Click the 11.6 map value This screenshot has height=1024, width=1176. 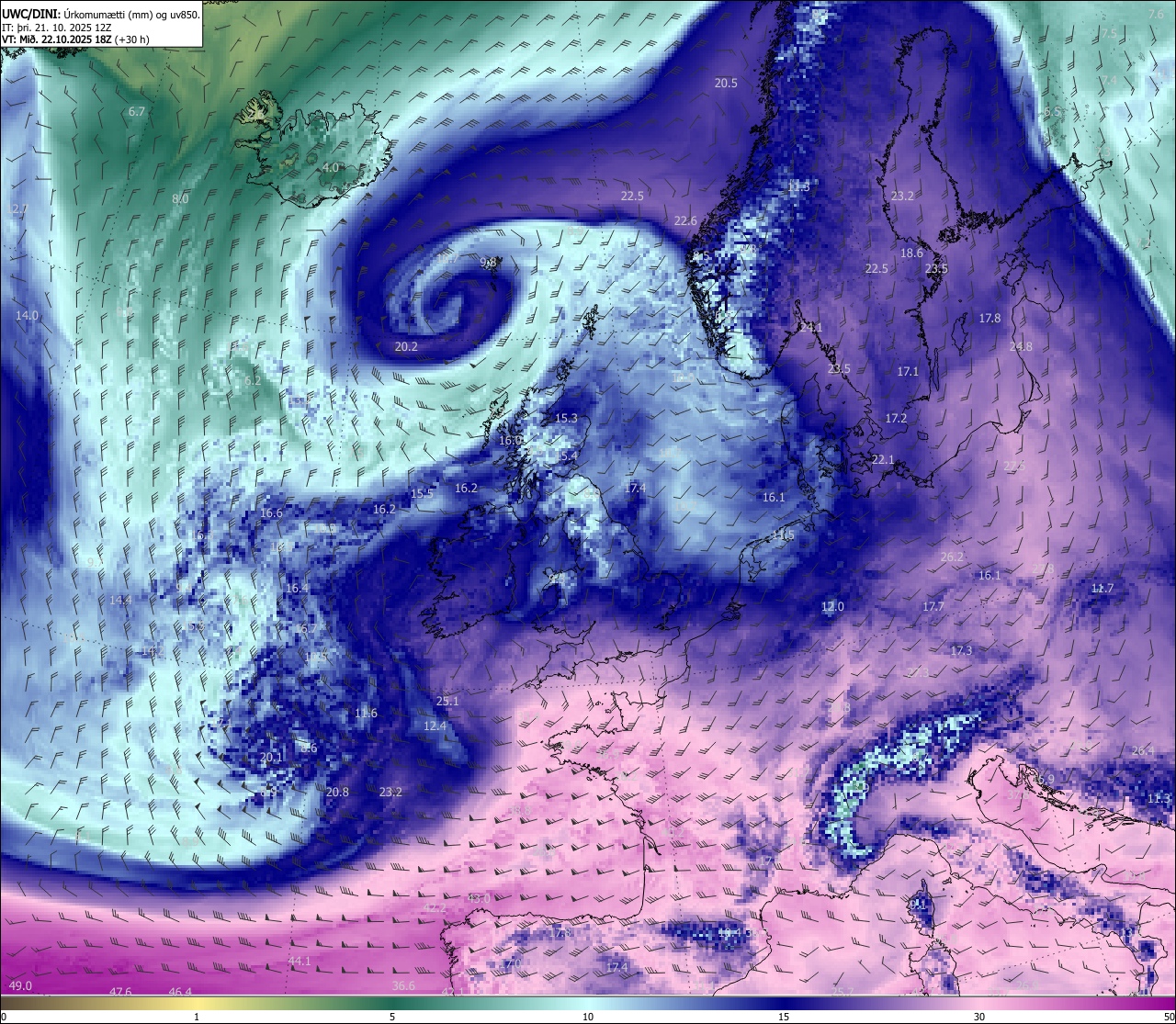[x=366, y=713]
